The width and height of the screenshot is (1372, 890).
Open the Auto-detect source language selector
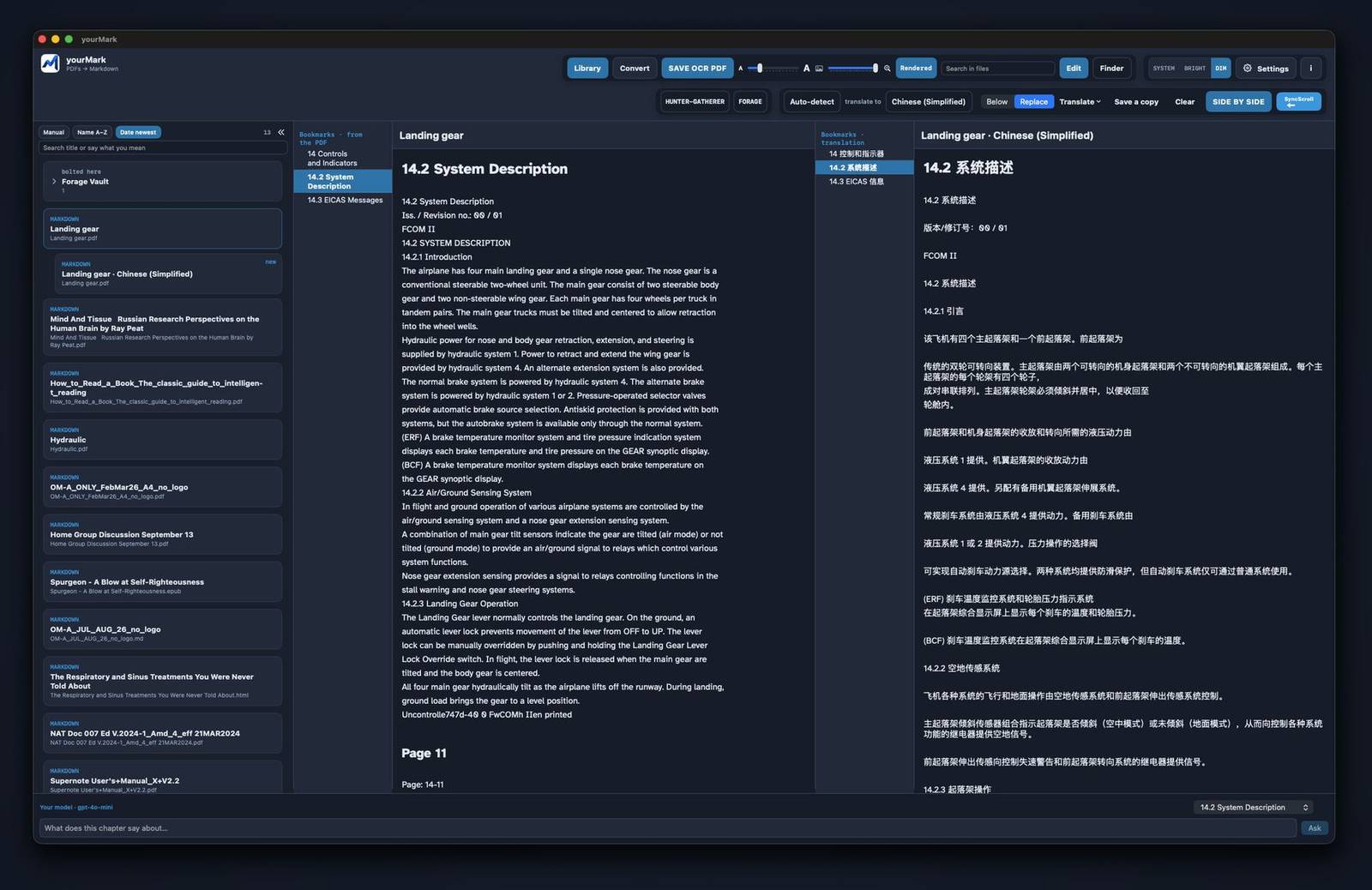[x=811, y=101]
